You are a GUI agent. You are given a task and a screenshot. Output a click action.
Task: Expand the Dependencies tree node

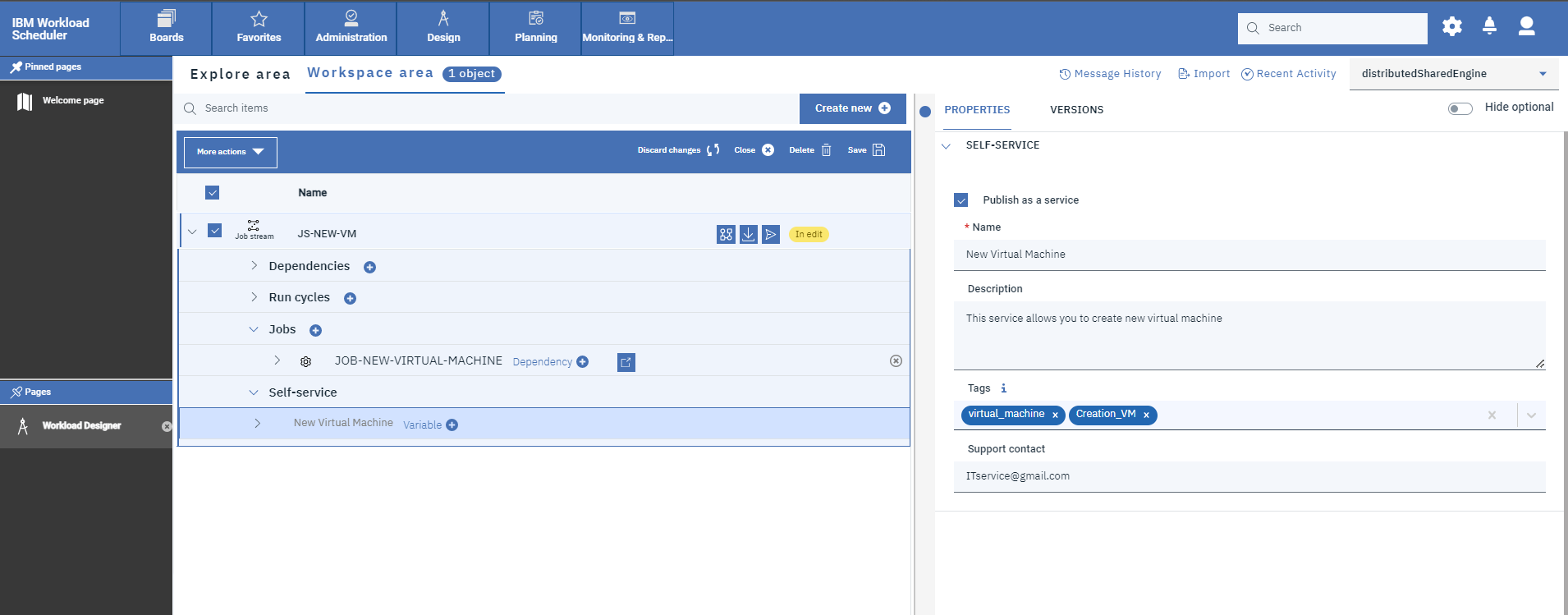point(254,266)
